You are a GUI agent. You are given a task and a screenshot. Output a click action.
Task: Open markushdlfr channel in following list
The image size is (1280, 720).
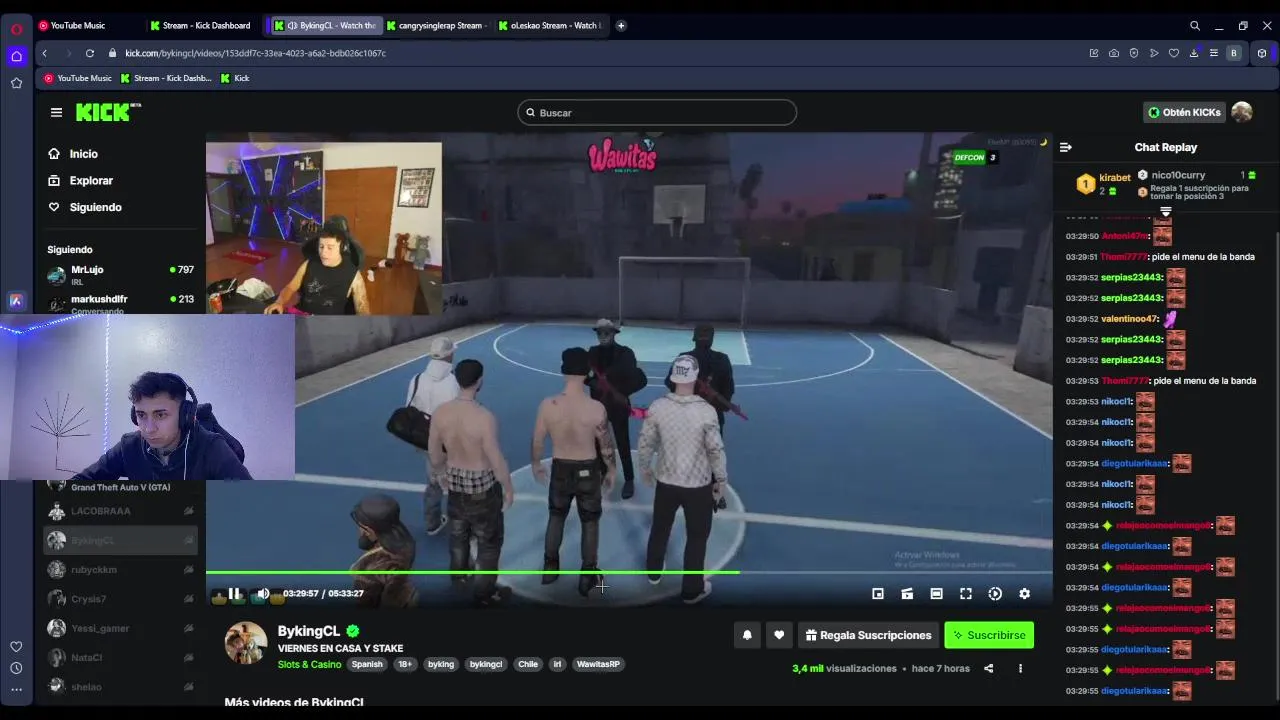coord(120,303)
